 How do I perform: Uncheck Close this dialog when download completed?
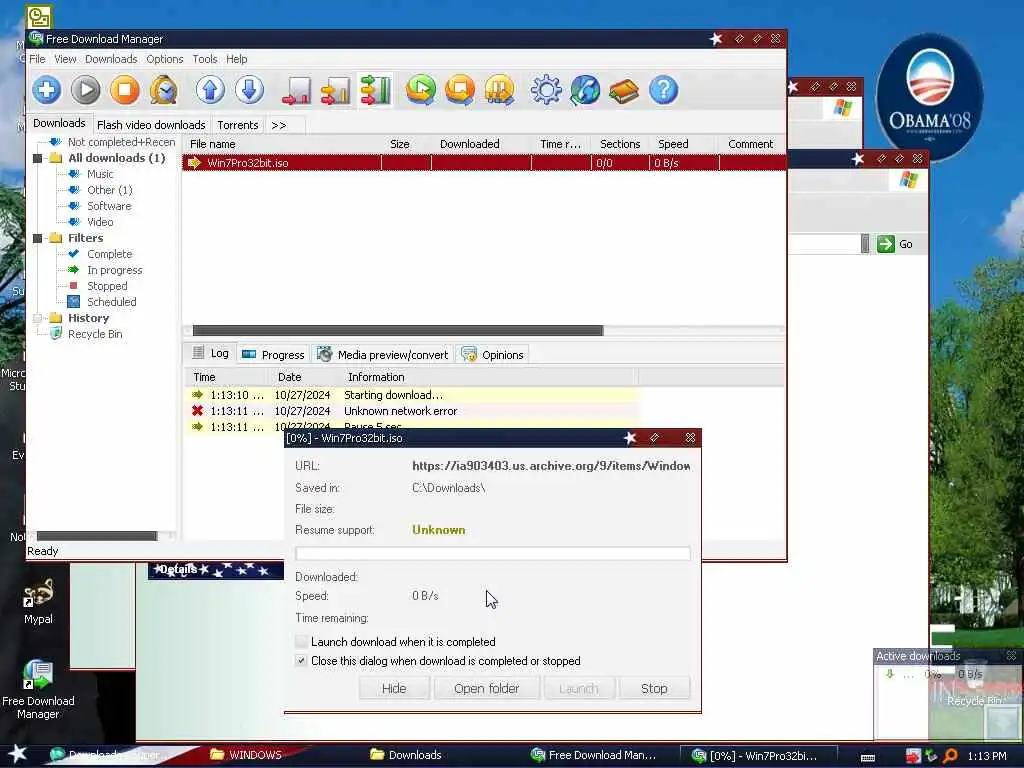tap(301, 661)
